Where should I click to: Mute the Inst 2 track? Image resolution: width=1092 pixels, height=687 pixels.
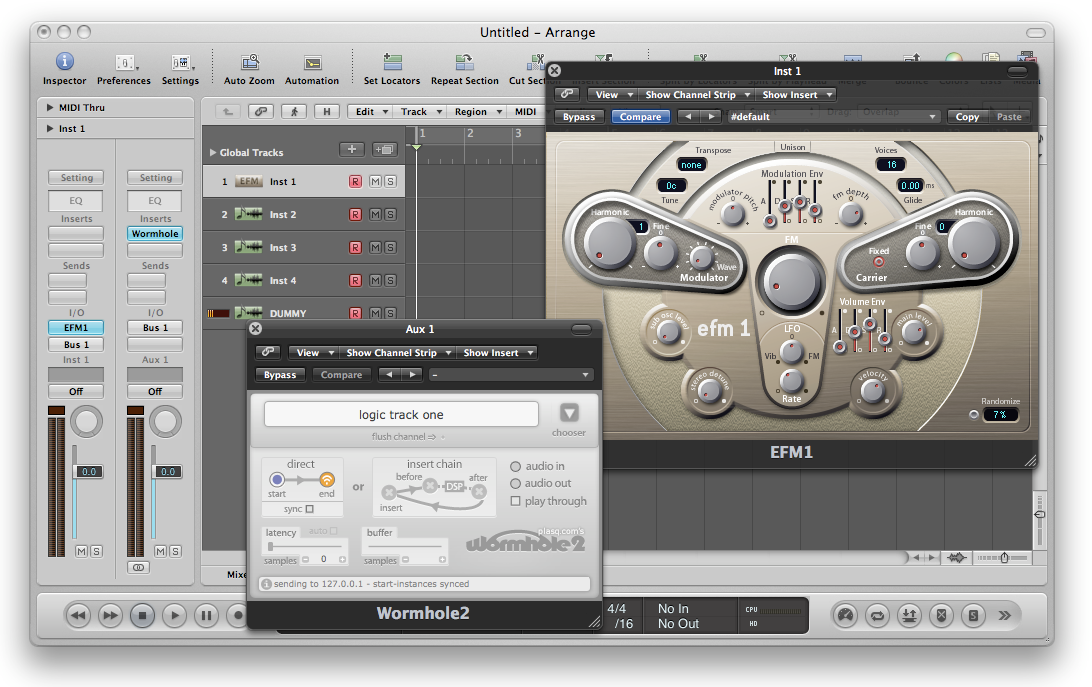tap(375, 215)
